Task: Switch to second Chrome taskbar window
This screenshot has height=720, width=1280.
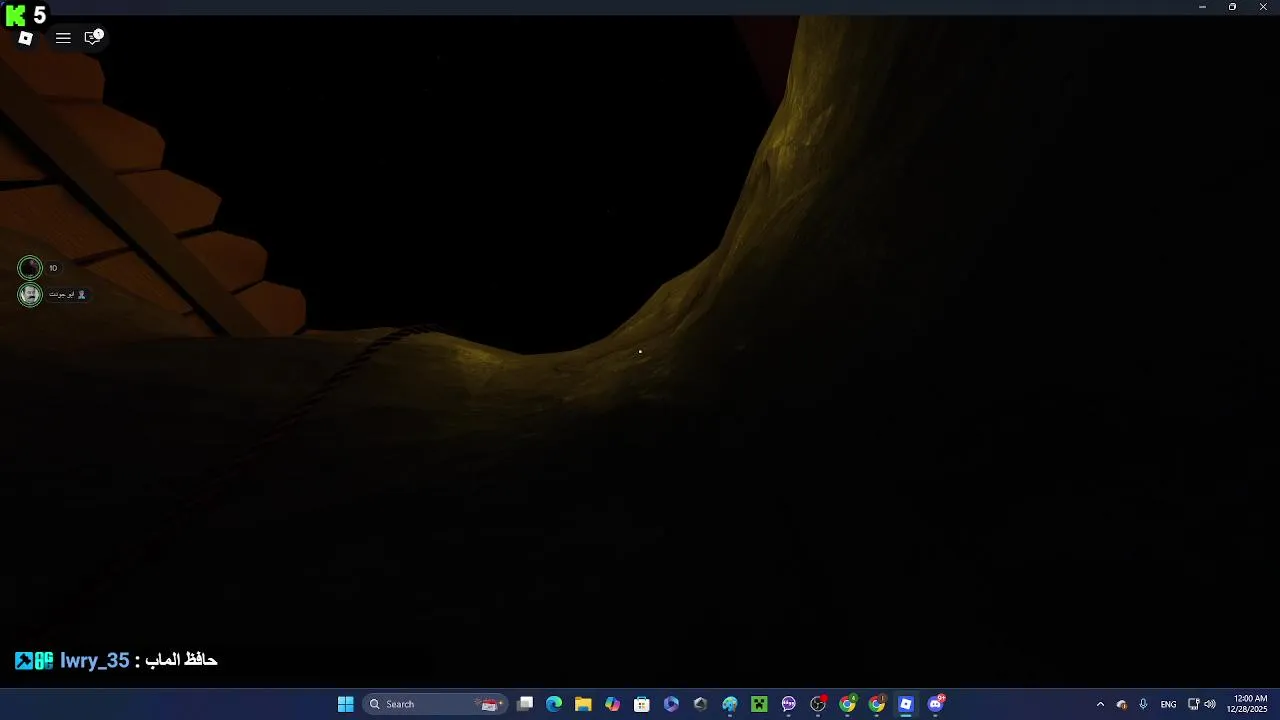Action: coord(876,704)
